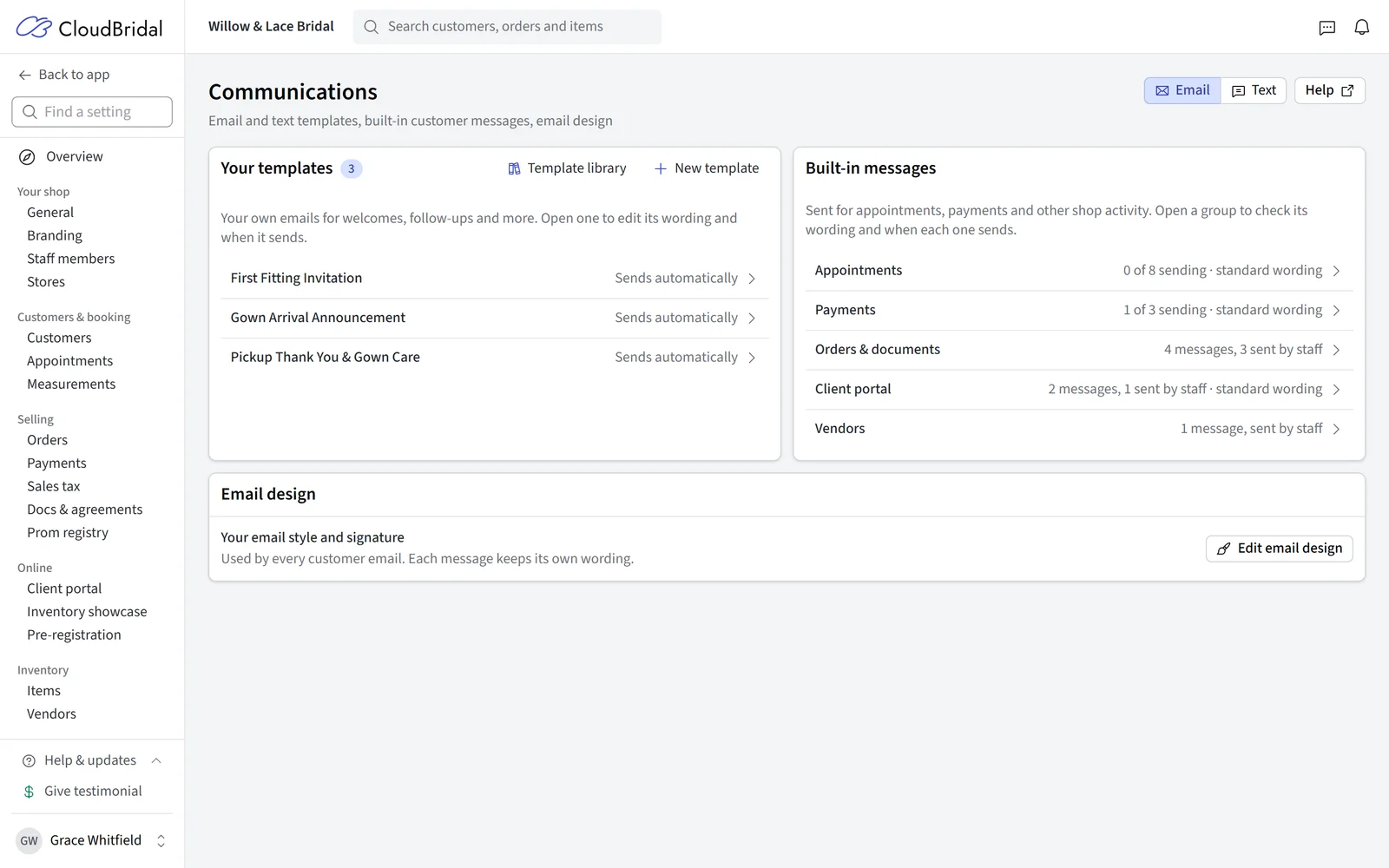
Task: Expand the Help & updates section chevron
Action: 156,761
